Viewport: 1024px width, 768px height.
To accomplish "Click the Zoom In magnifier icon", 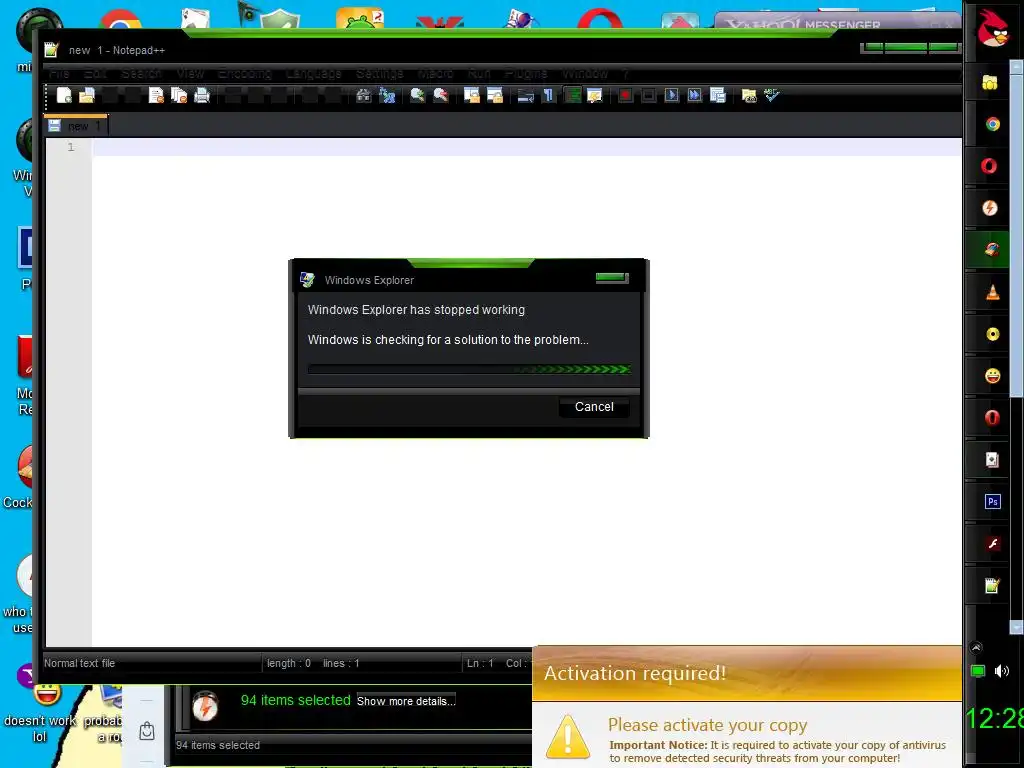I will (417, 95).
